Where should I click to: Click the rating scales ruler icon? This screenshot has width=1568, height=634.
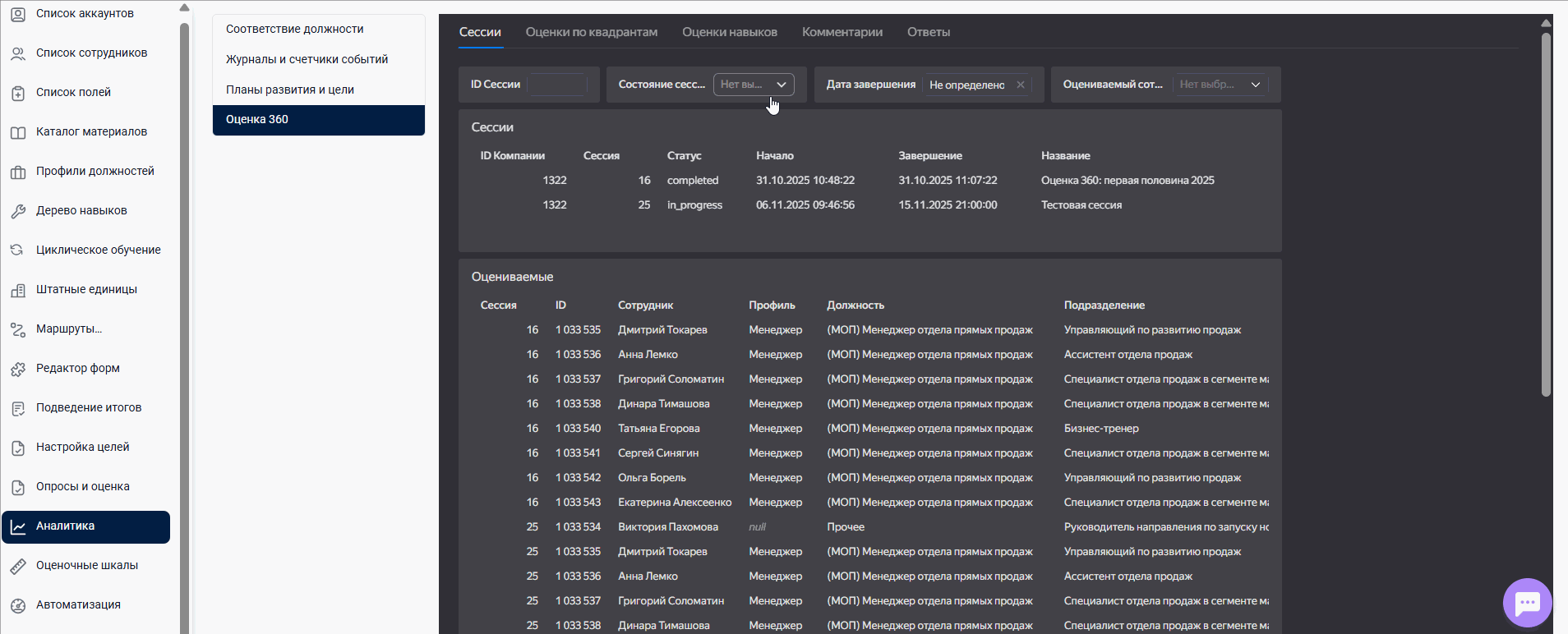pos(17,566)
